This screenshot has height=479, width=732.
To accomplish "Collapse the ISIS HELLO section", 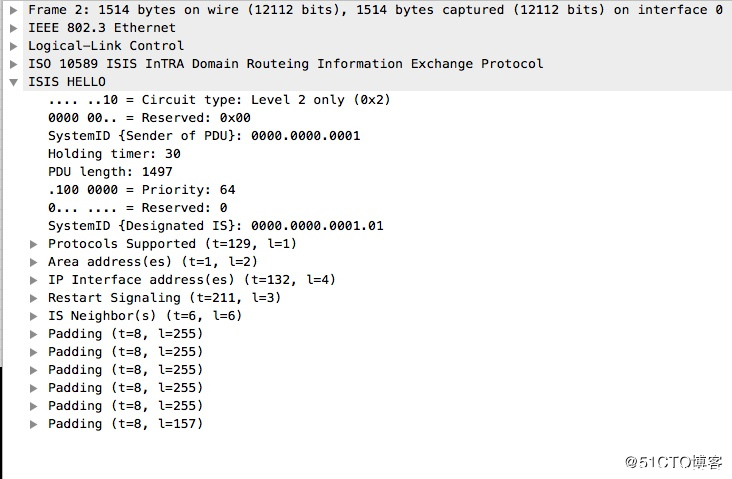I will (x=14, y=82).
